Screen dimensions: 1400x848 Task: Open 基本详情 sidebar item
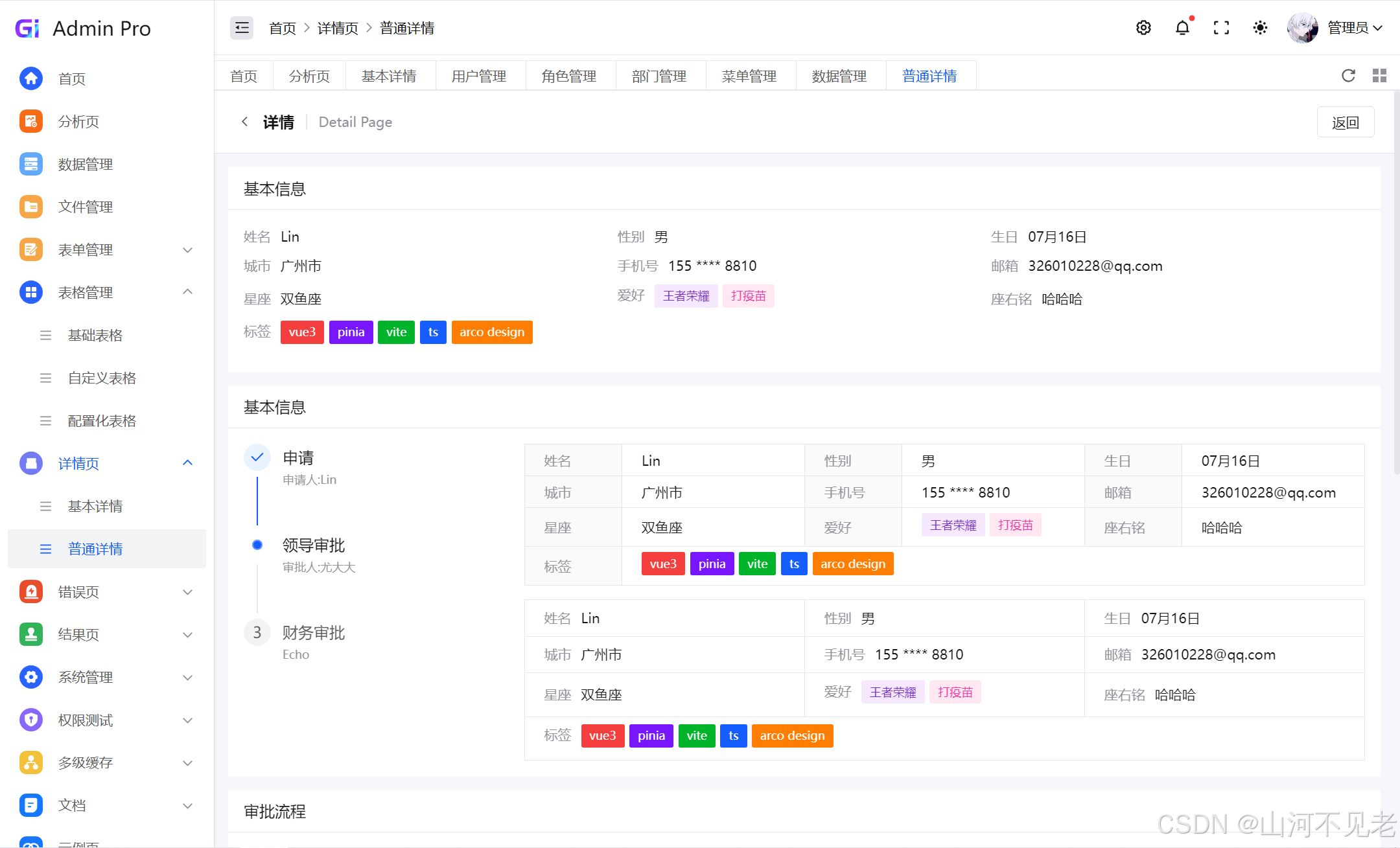(x=95, y=506)
